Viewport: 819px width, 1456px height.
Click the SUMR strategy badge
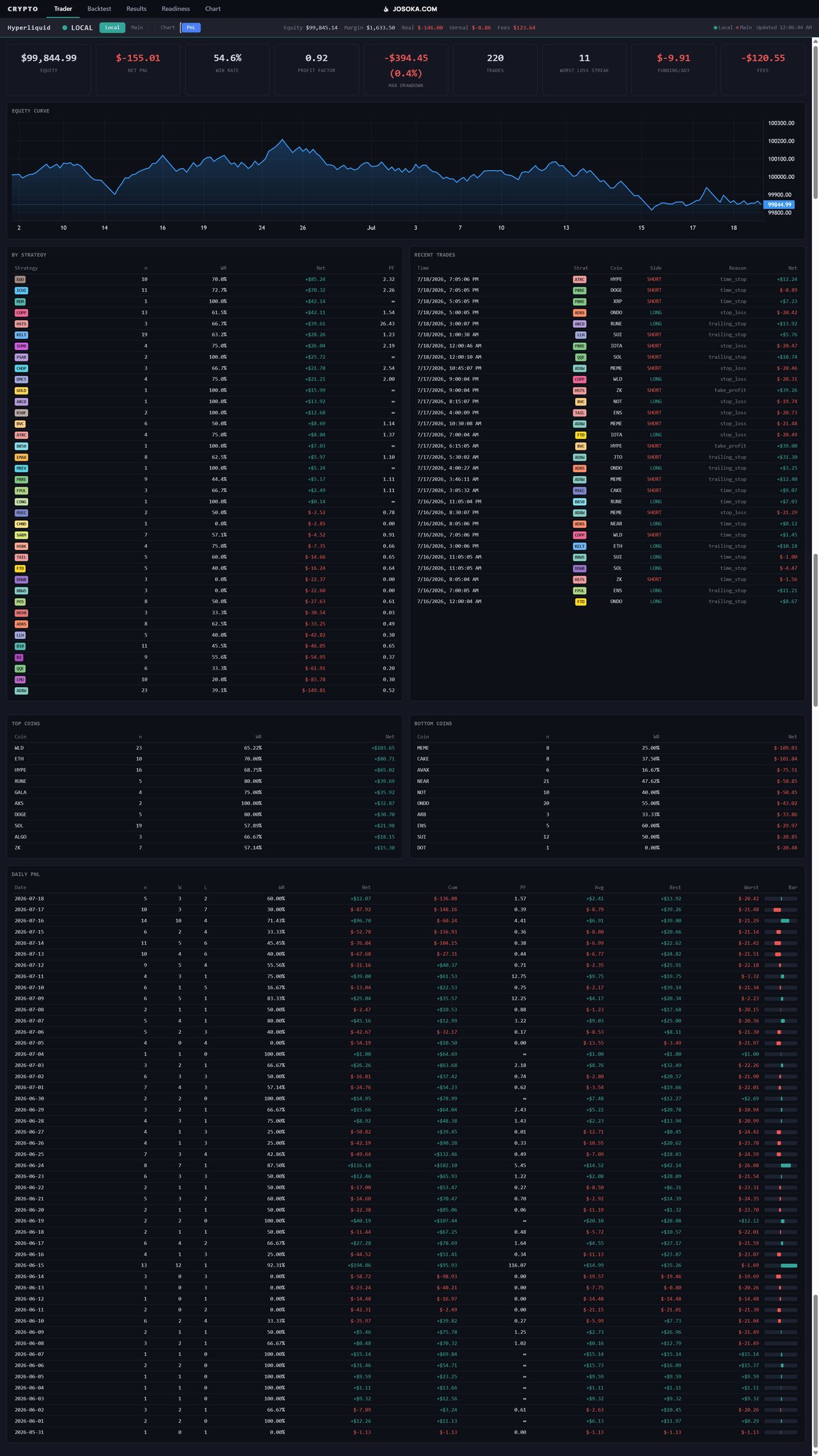pos(21,346)
